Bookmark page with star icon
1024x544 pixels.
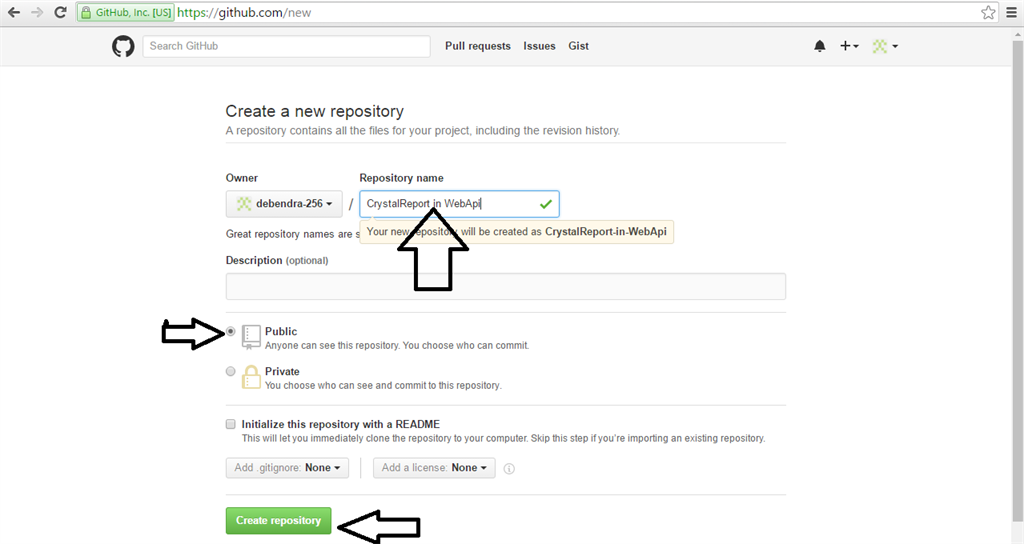tap(988, 12)
